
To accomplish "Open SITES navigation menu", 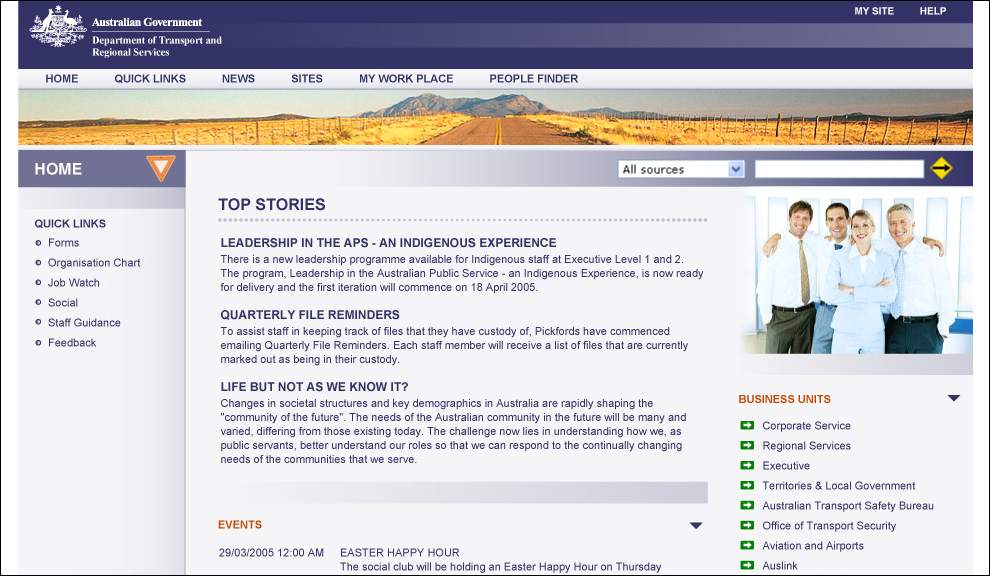I will pyautogui.click(x=307, y=79).
